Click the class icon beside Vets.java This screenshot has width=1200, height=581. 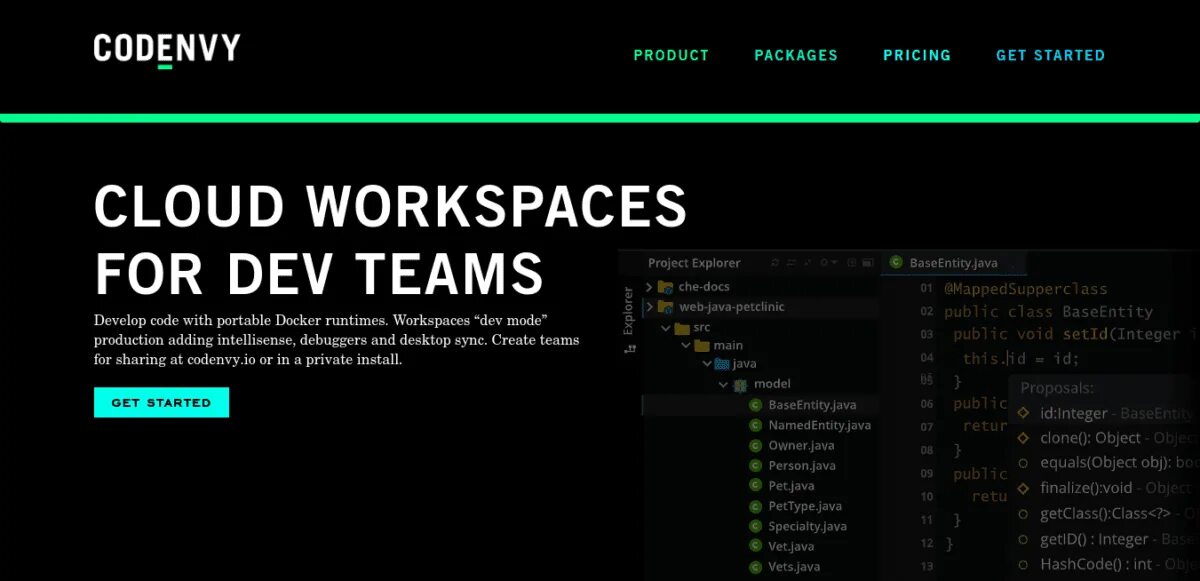click(757, 567)
